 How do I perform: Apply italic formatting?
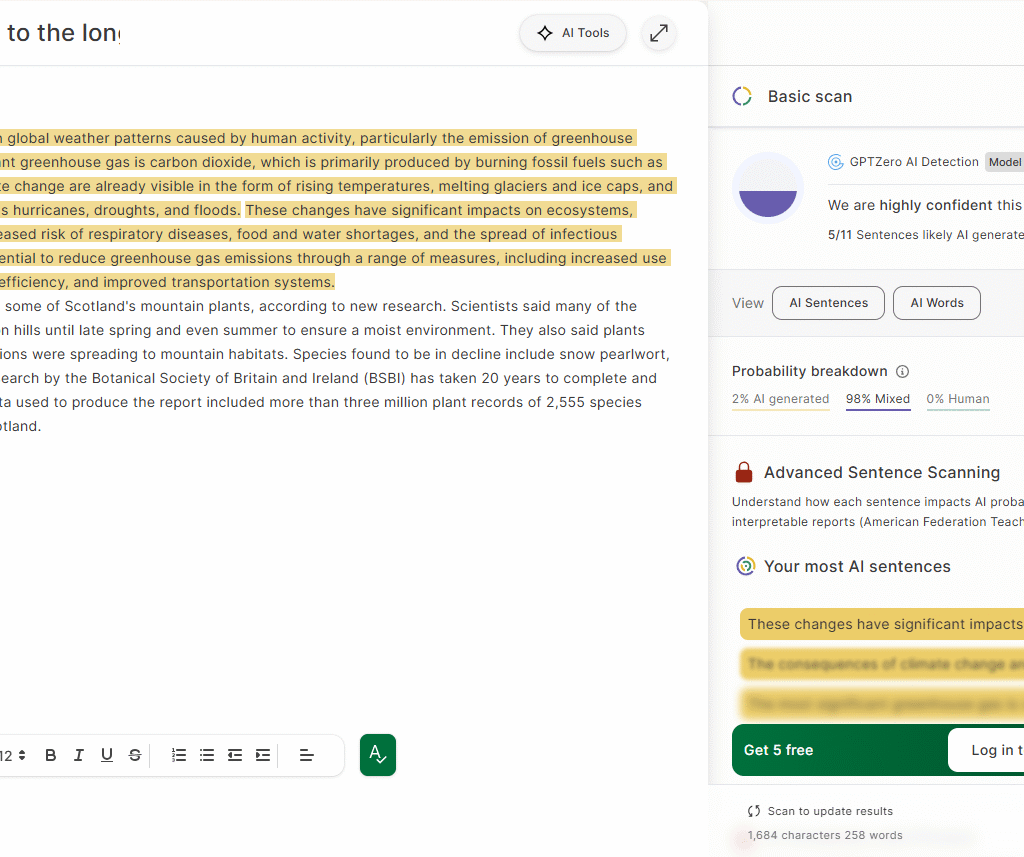tap(79, 755)
